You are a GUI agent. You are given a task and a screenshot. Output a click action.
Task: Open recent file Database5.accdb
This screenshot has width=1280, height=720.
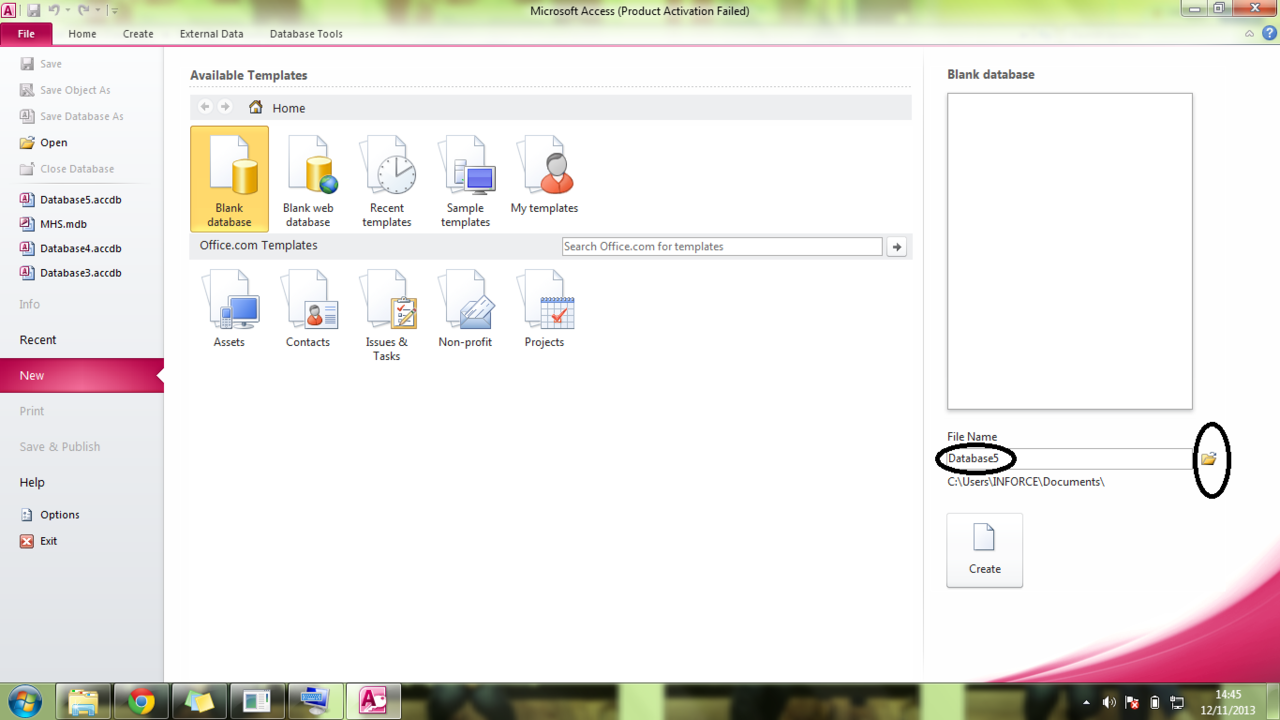(x=71, y=199)
